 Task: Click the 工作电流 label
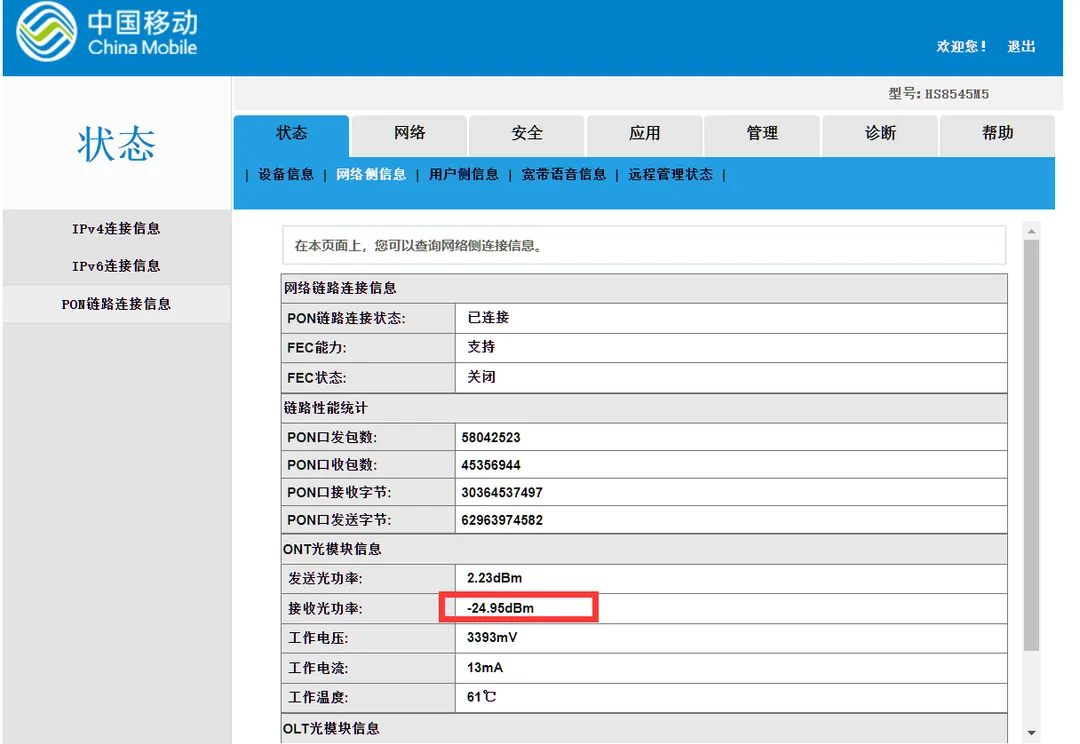(x=318, y=668)
